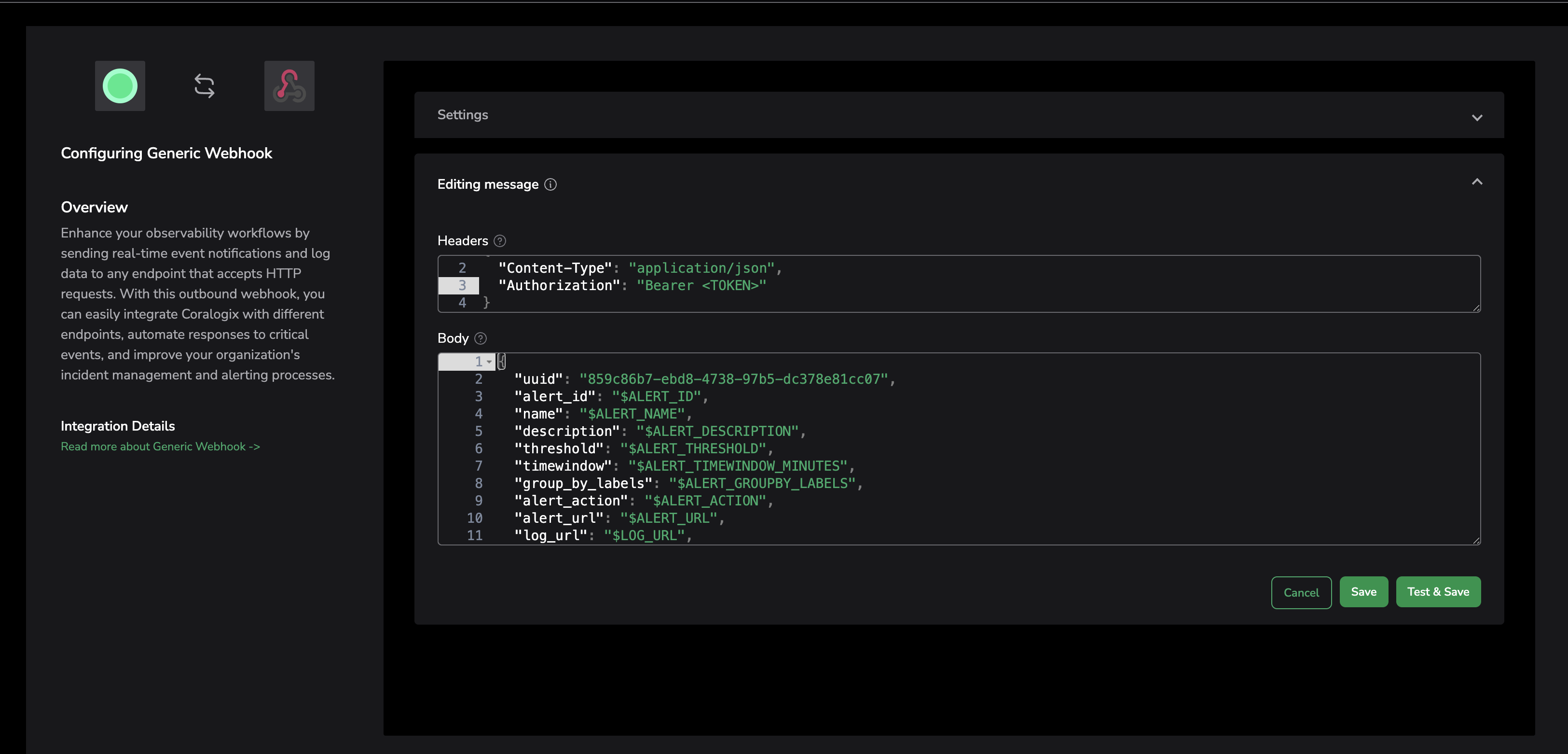Click the "threshold" line in Body

[644, 449]
